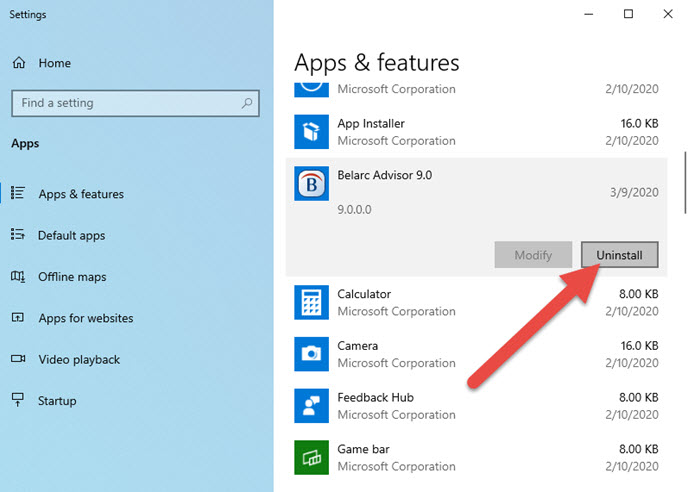Click the Apps sidebar section header

point(25,144)
